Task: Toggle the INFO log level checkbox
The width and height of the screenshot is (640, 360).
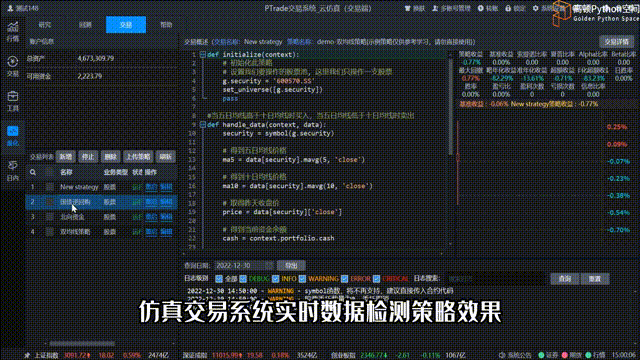Action: (x=276, y=279)
